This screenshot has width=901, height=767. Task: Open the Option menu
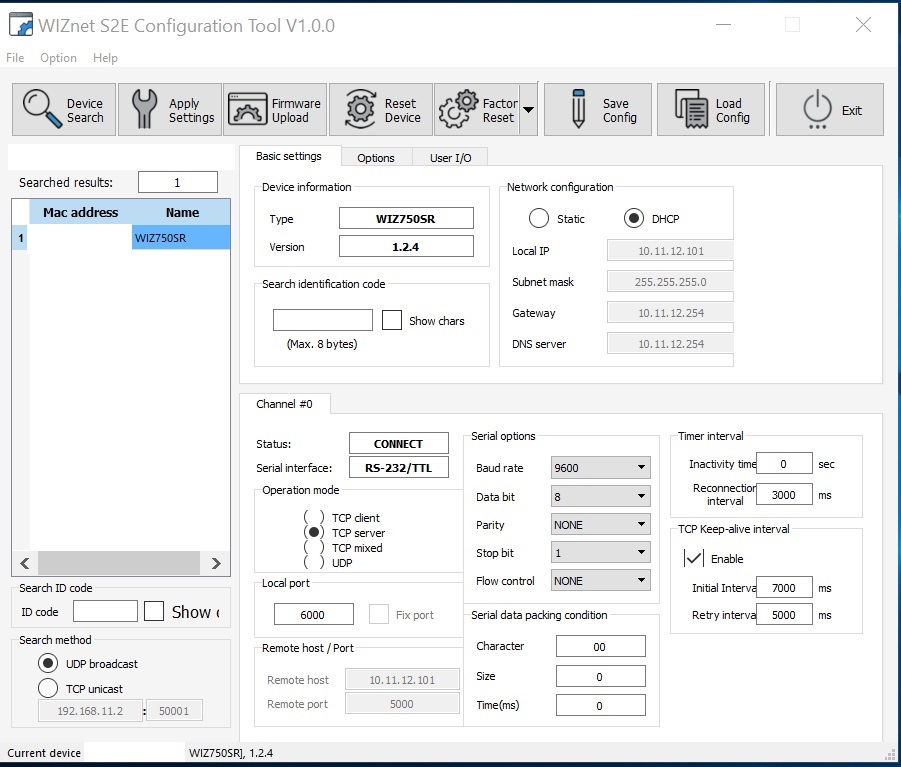click(x=58, y=57)
